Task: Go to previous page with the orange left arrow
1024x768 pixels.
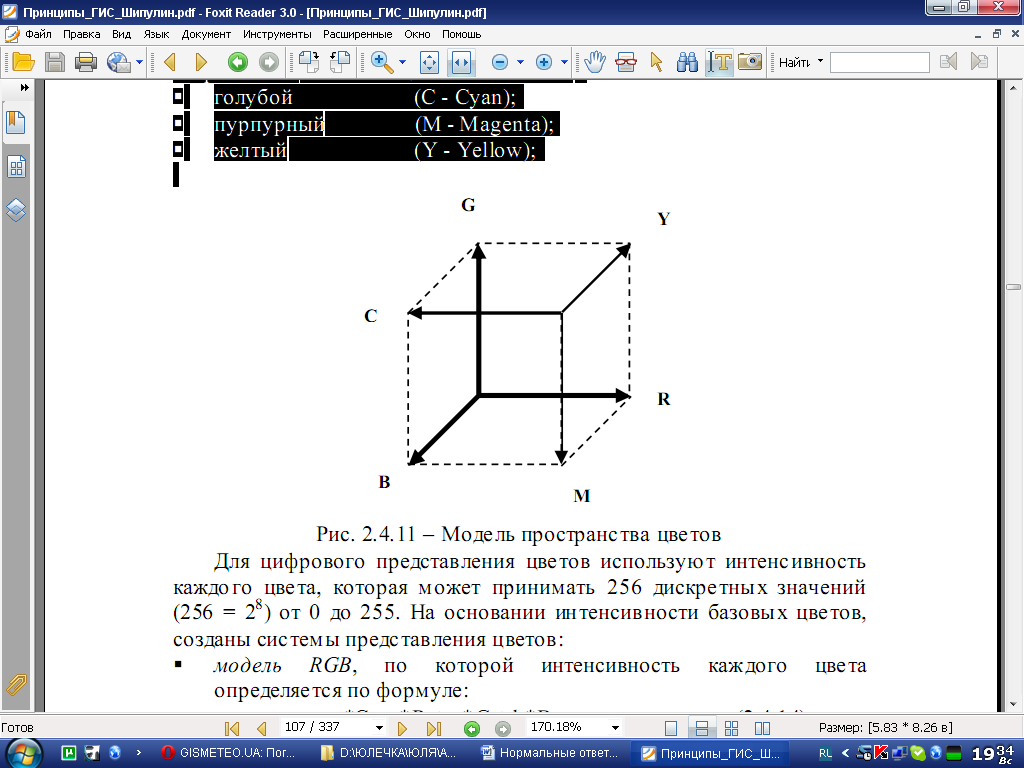Action: pos(170,63)
